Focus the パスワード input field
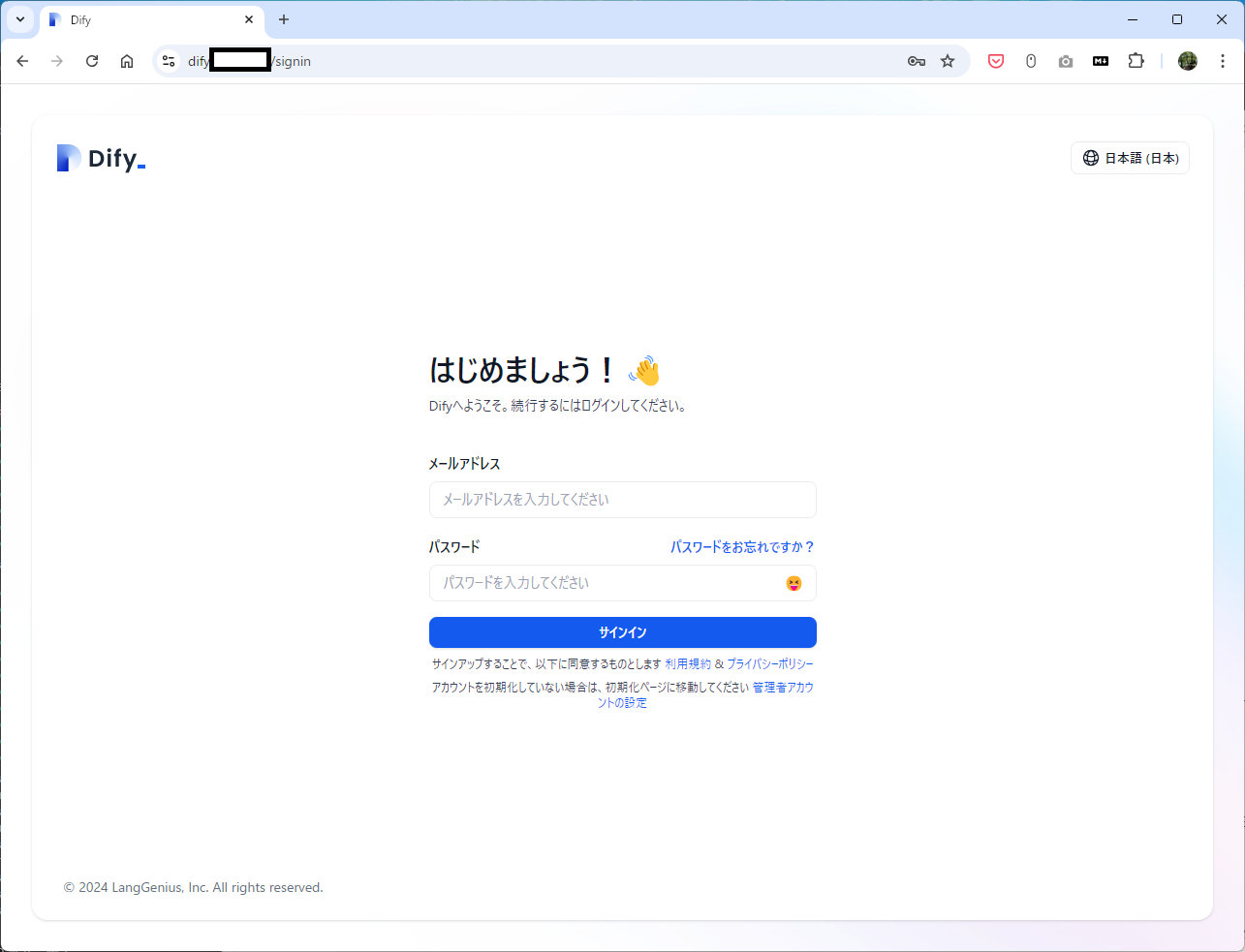Screen dimensions: 1245x952 623,583
